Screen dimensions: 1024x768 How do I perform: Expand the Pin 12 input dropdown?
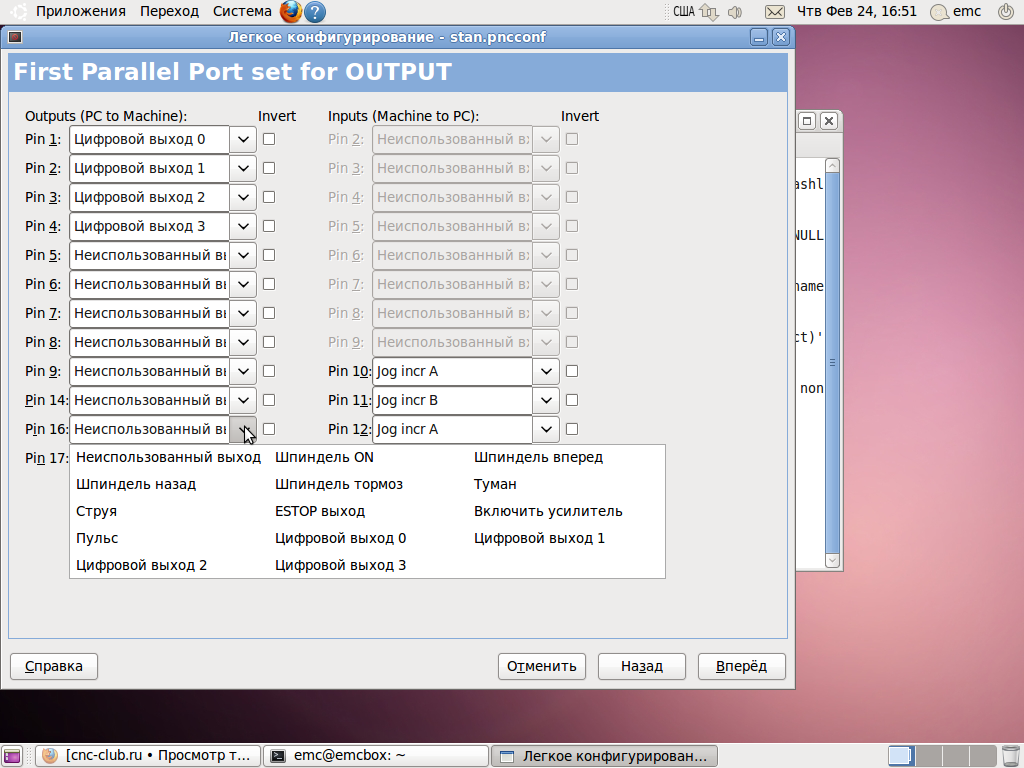point(546,429)
